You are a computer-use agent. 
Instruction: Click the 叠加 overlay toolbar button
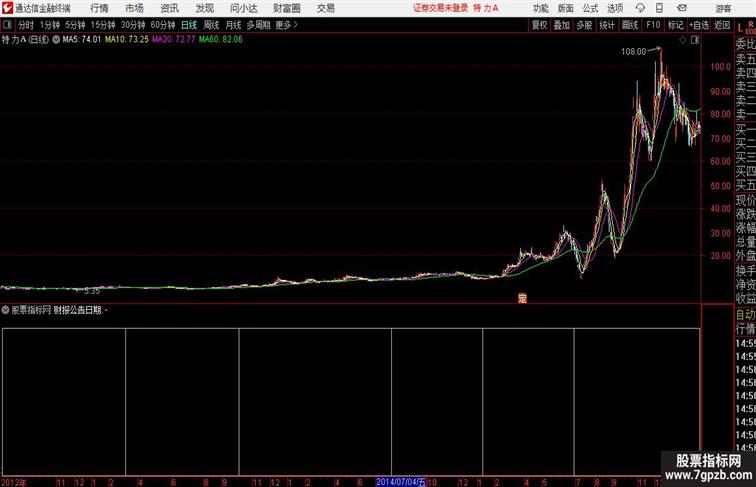point(562,25)
